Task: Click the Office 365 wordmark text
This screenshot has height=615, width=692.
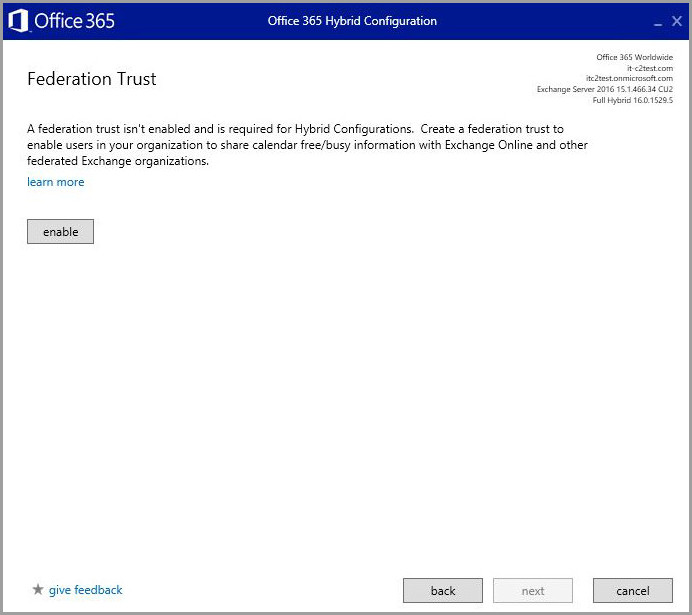Action: tap(74, 21)
